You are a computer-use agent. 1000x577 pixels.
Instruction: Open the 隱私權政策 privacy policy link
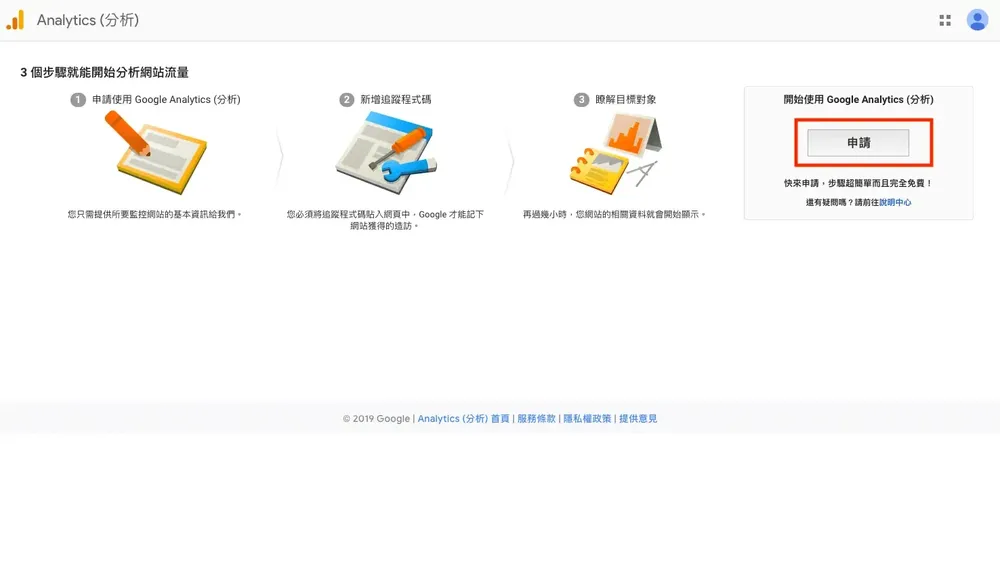point(587,419)
